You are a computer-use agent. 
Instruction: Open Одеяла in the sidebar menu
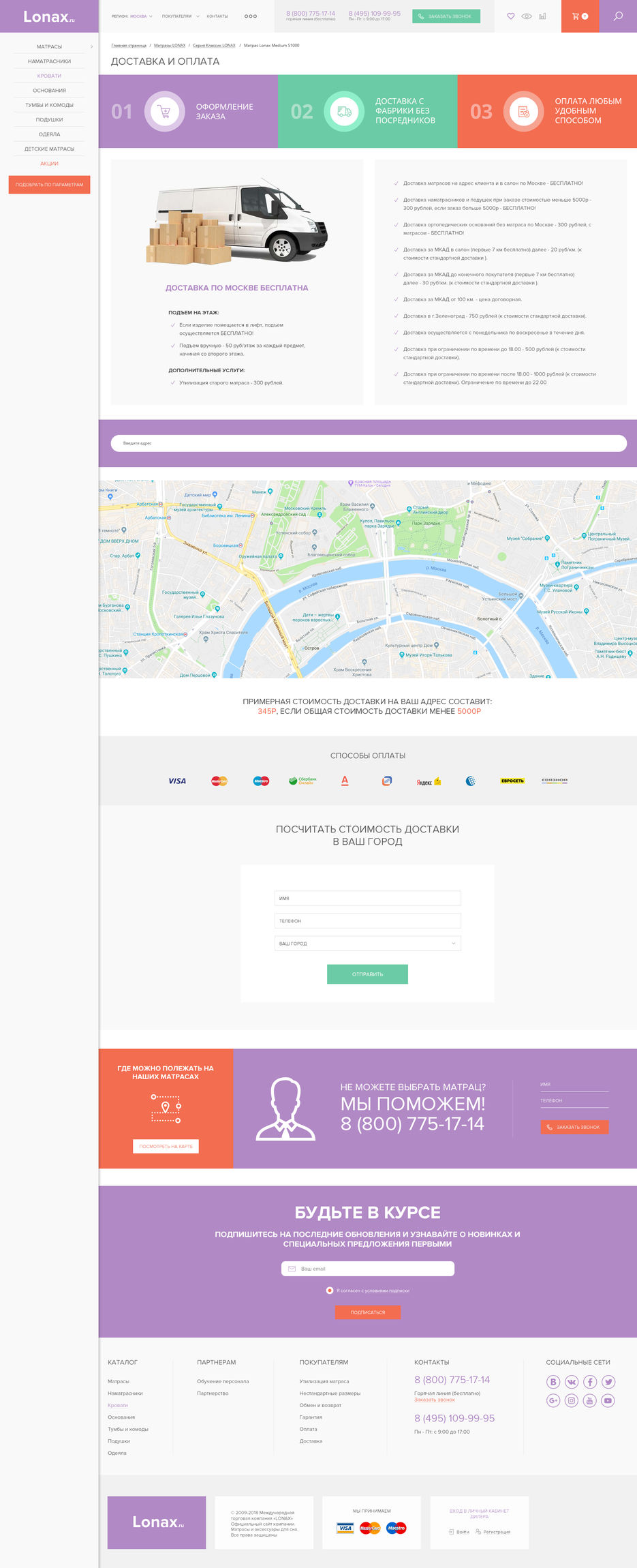coord(49,134)
